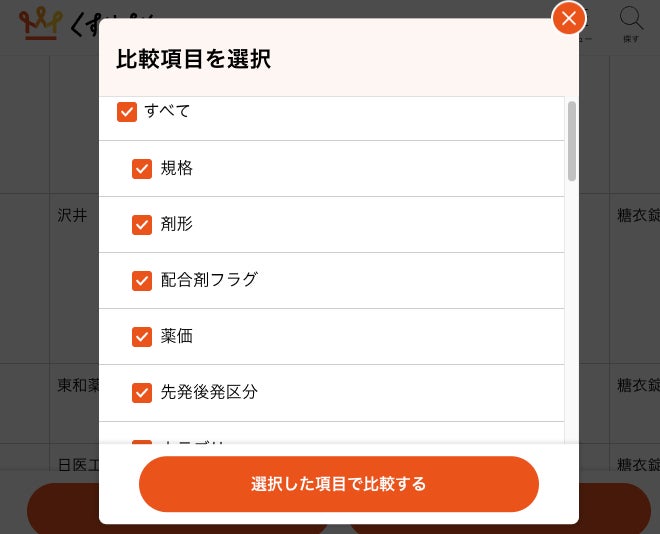Deselect the 剤形 checkbox
The height and width of the screenshot is (534, 660).
coord(142,225)
